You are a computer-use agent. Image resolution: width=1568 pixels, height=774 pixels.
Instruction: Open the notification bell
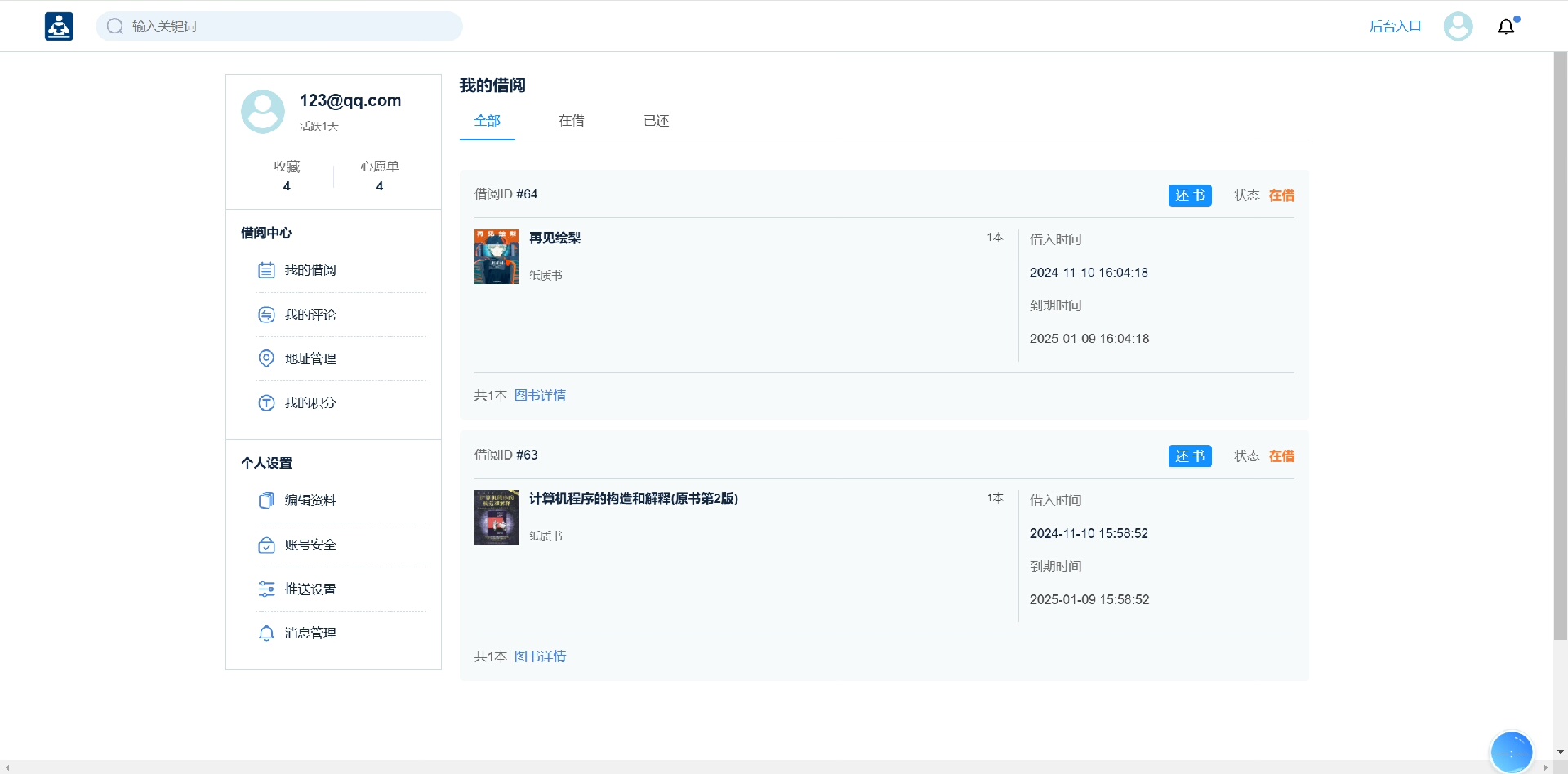[1507, 26]
